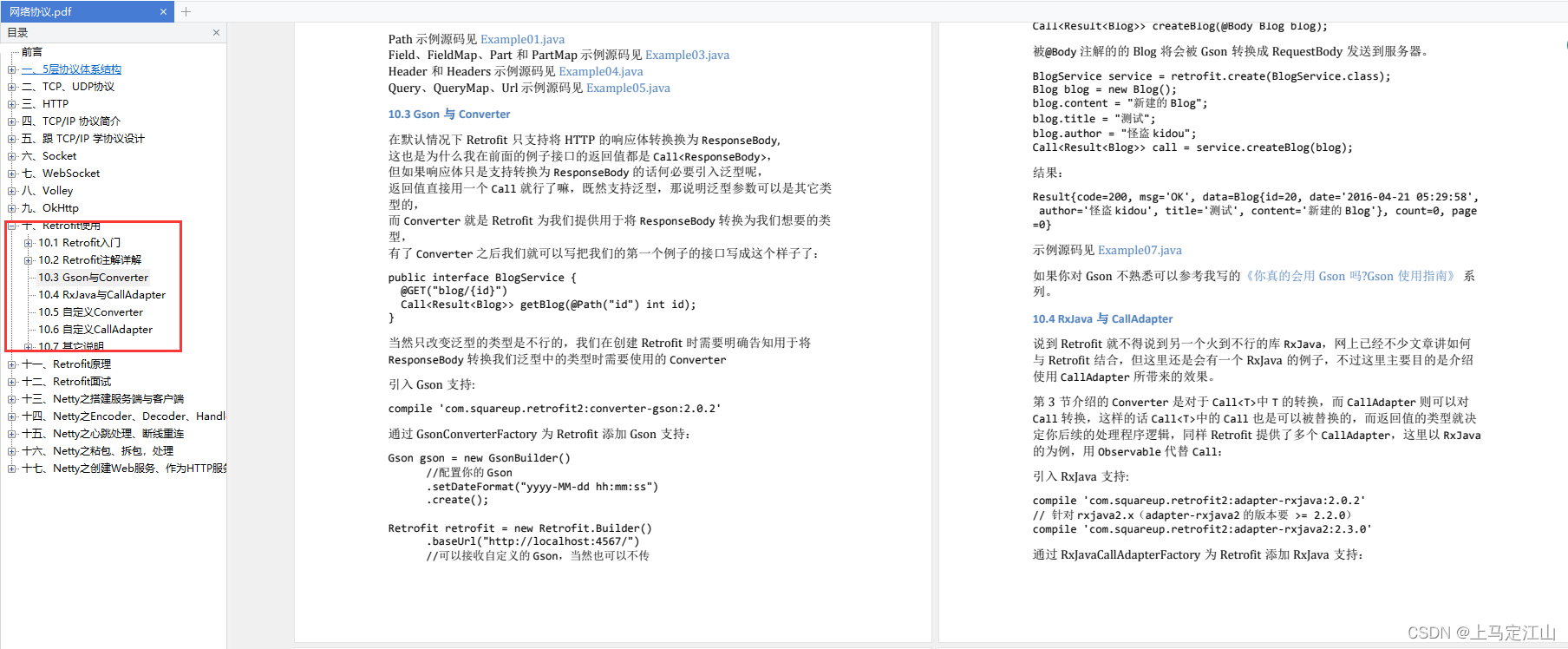Expand the 八、Volley node
The image size is (1568, 649).
tap(11, 191)
